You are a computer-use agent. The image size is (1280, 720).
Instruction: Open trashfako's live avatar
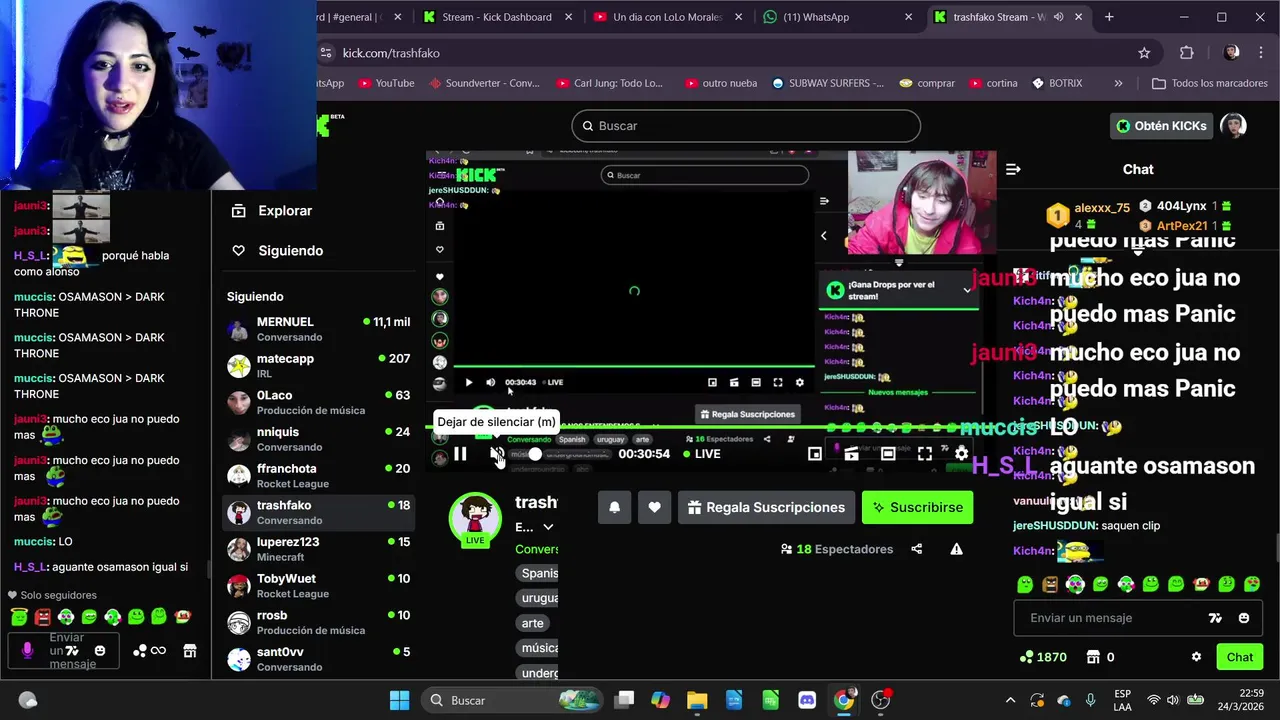(x=475, y=518)
